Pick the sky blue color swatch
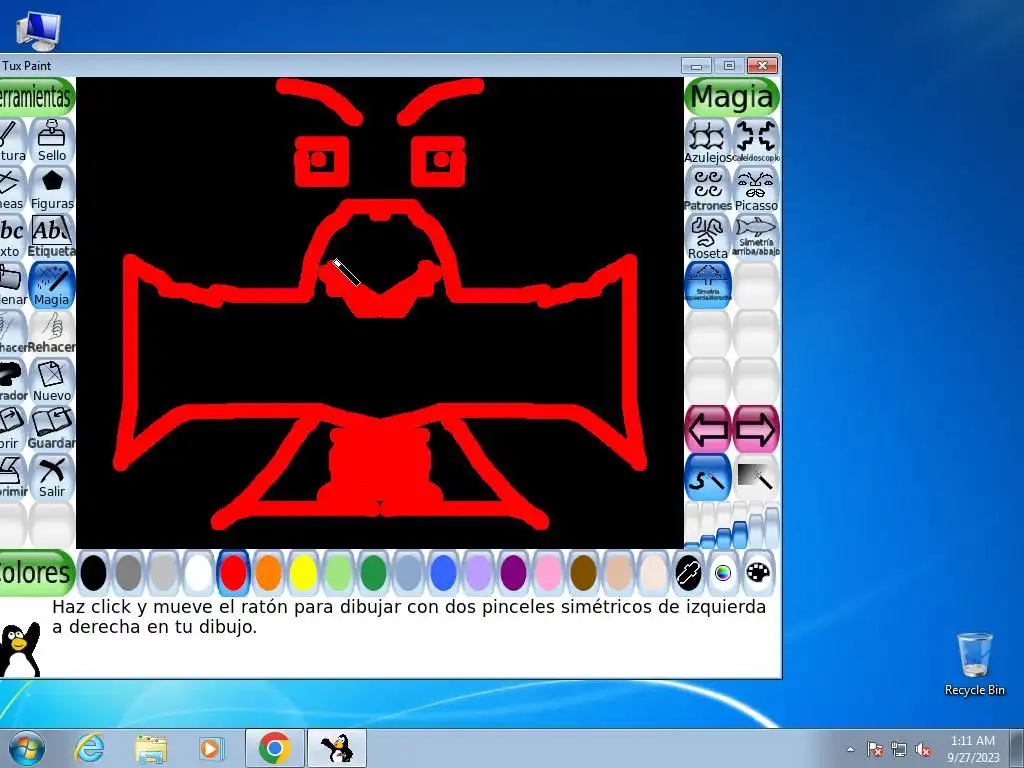1024x768 pixels. pyautogui.click(x=408, y=573)
